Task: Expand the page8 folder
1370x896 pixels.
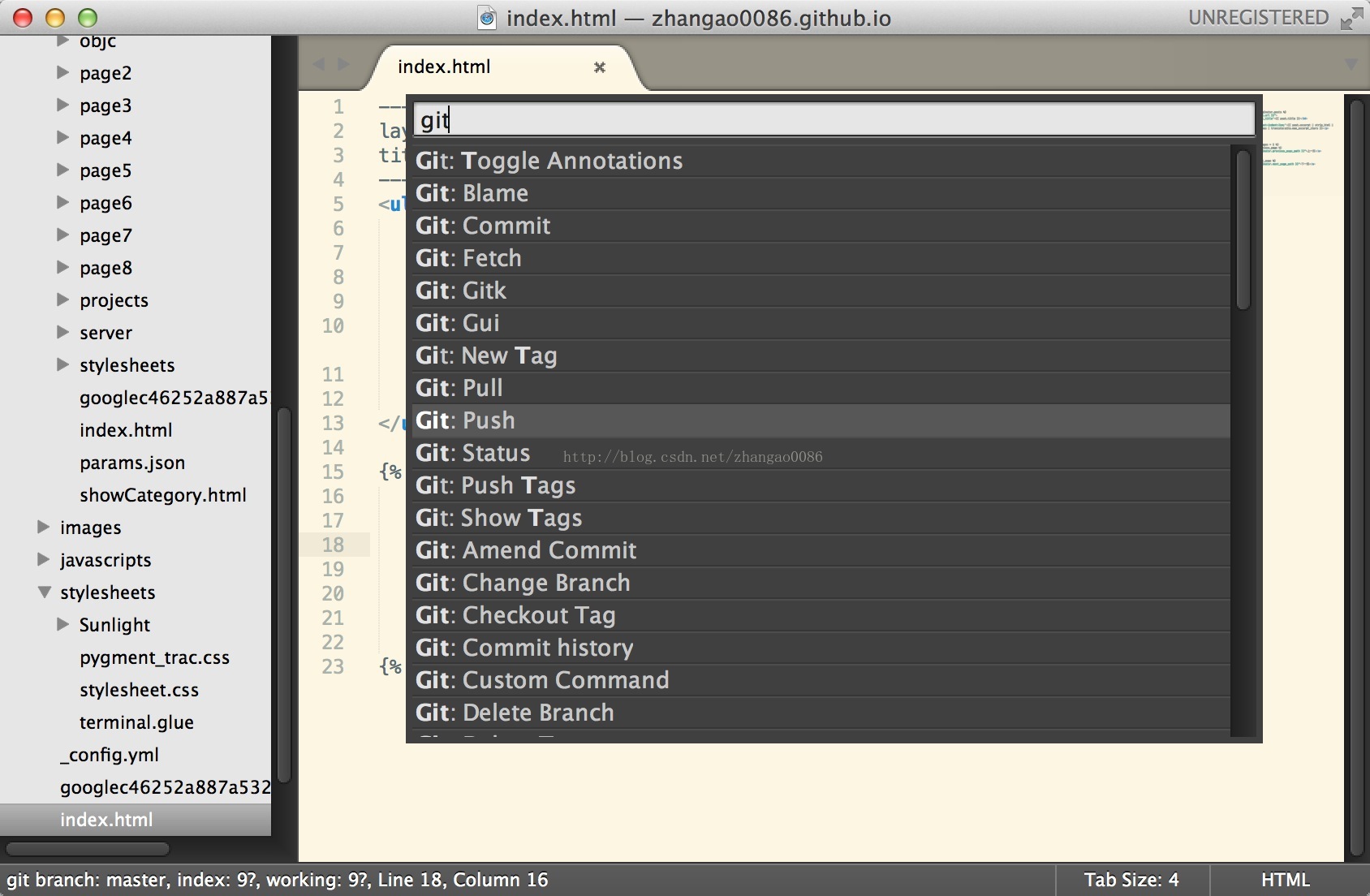Action: click(x=62, y=267)
